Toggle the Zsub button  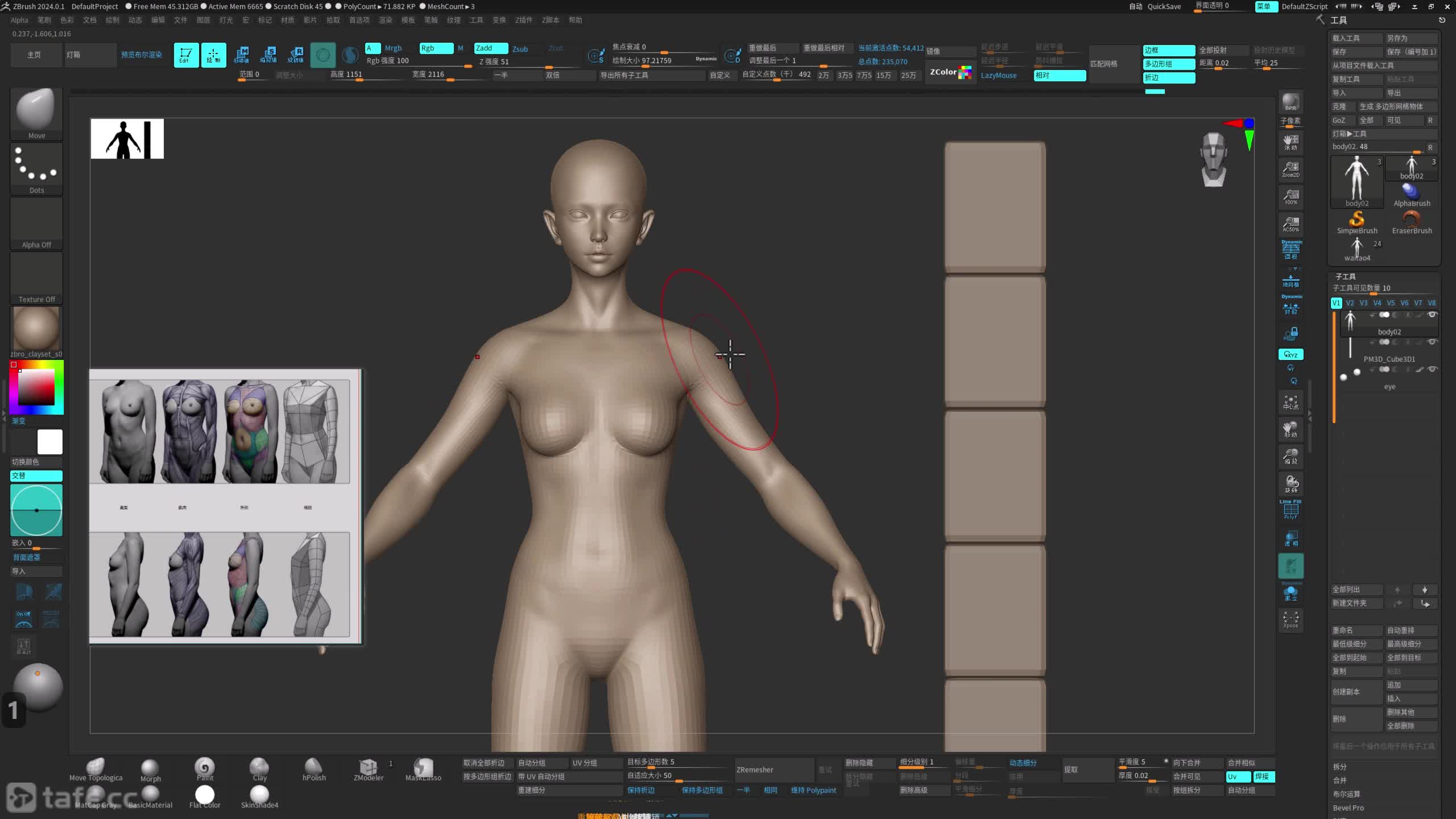pos(520,49)
